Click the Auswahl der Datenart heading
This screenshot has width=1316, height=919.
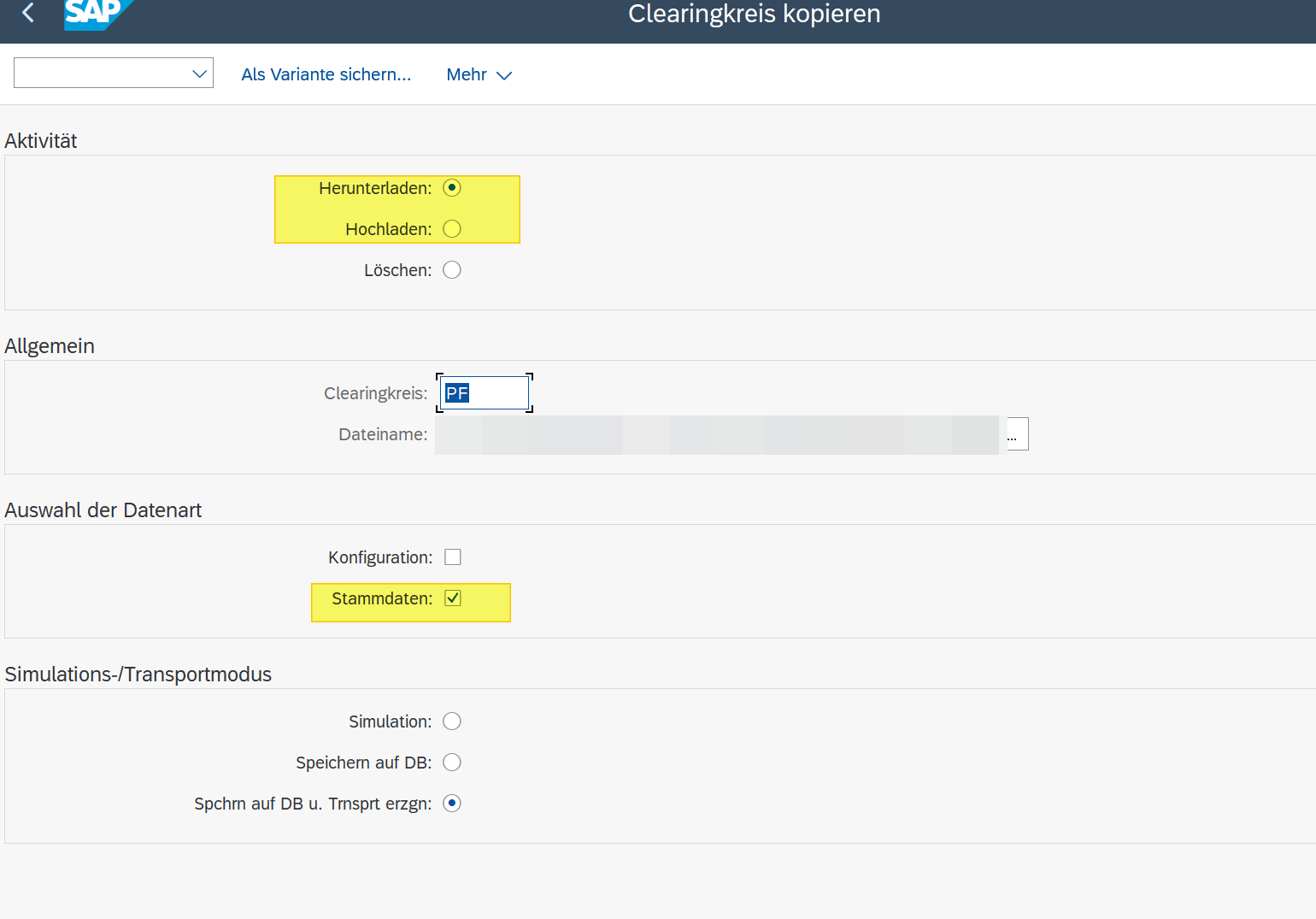click(x=103, y=510)
